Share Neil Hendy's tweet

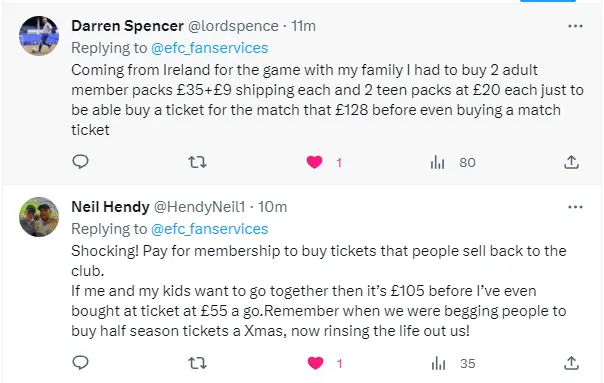pos(571,363)
